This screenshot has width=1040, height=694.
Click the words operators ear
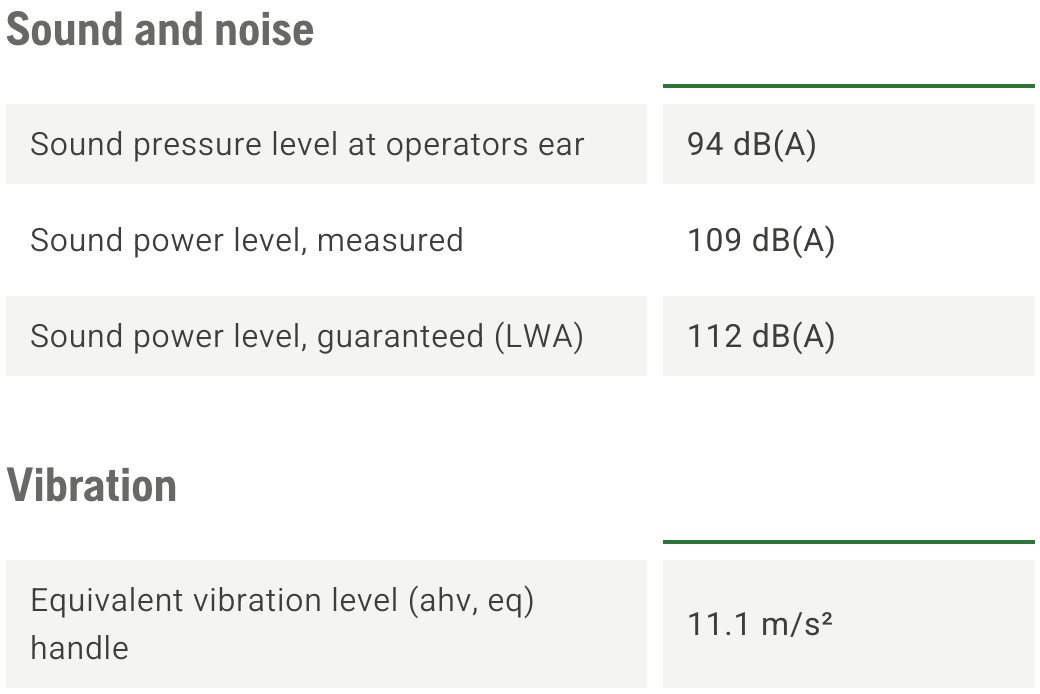point(485,145)
